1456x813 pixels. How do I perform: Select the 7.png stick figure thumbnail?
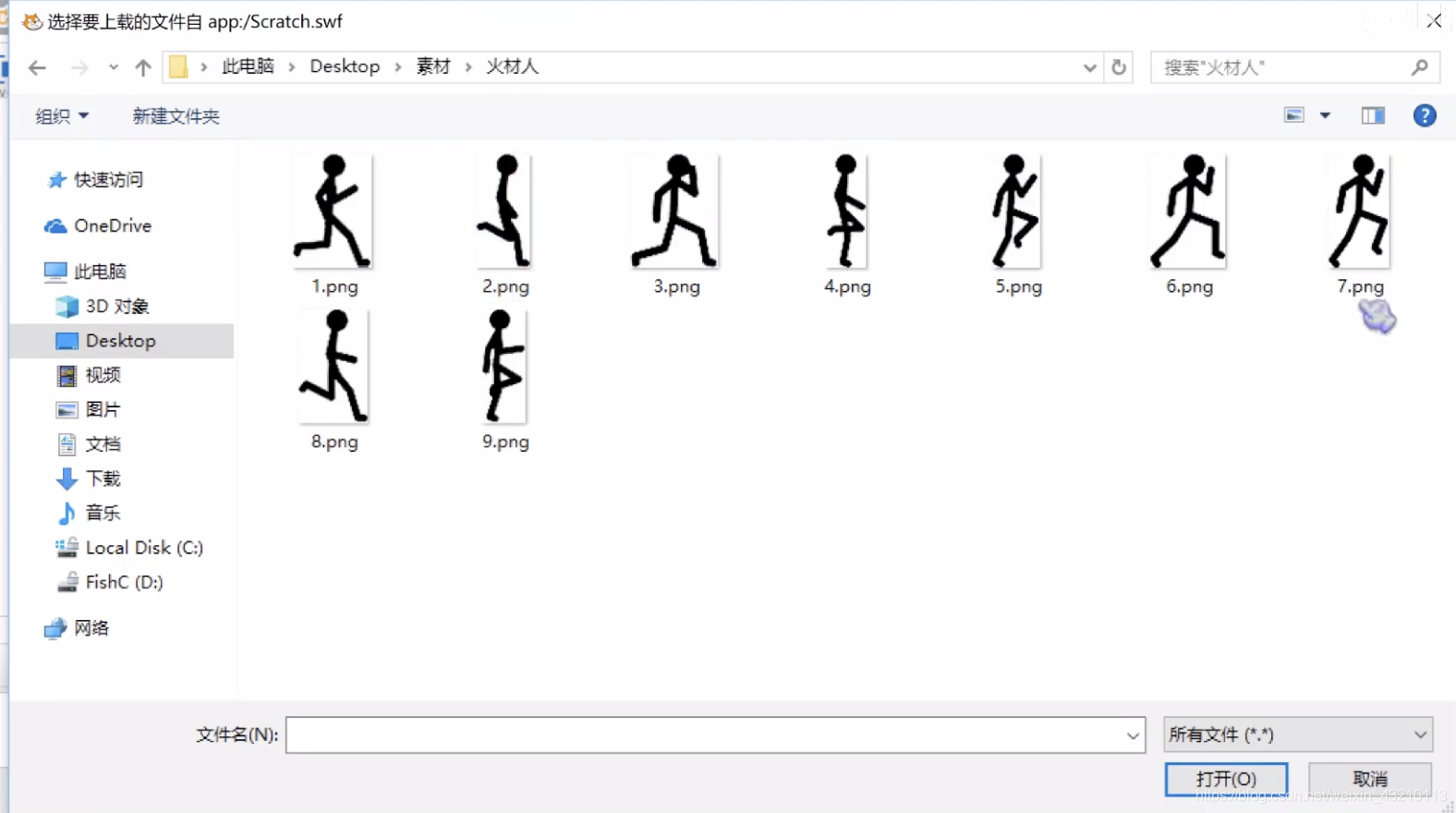tap(1359, 212)
